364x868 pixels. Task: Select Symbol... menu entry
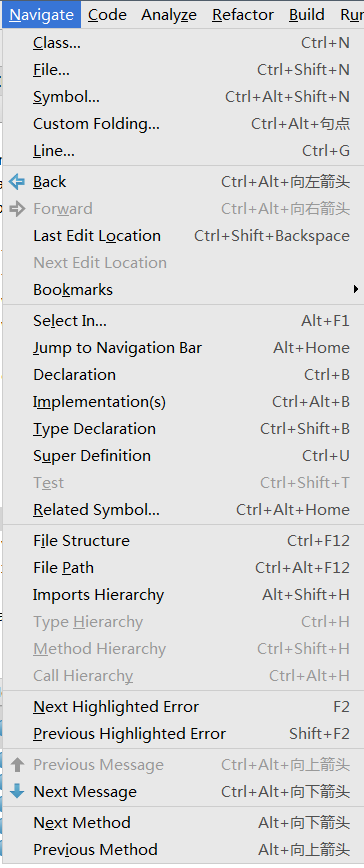pos(182,97)
